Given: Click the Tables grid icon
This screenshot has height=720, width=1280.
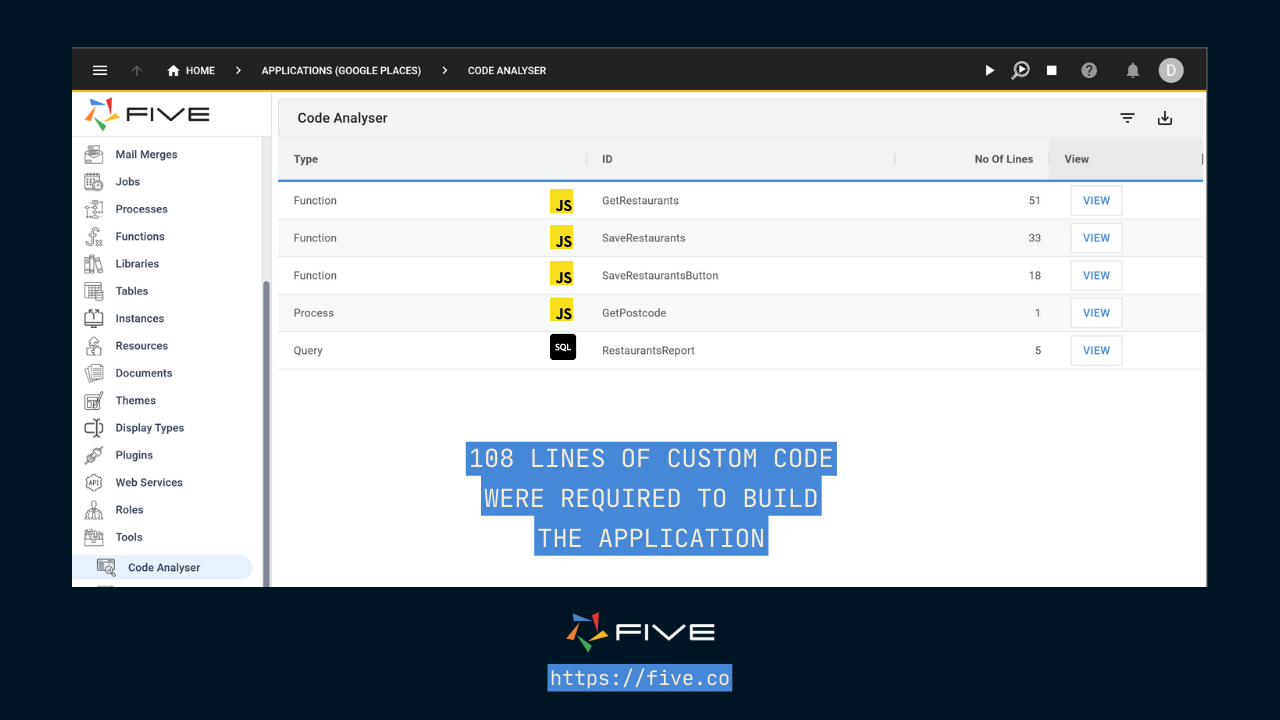Looking at the screenshot, I should pos(94,291).
